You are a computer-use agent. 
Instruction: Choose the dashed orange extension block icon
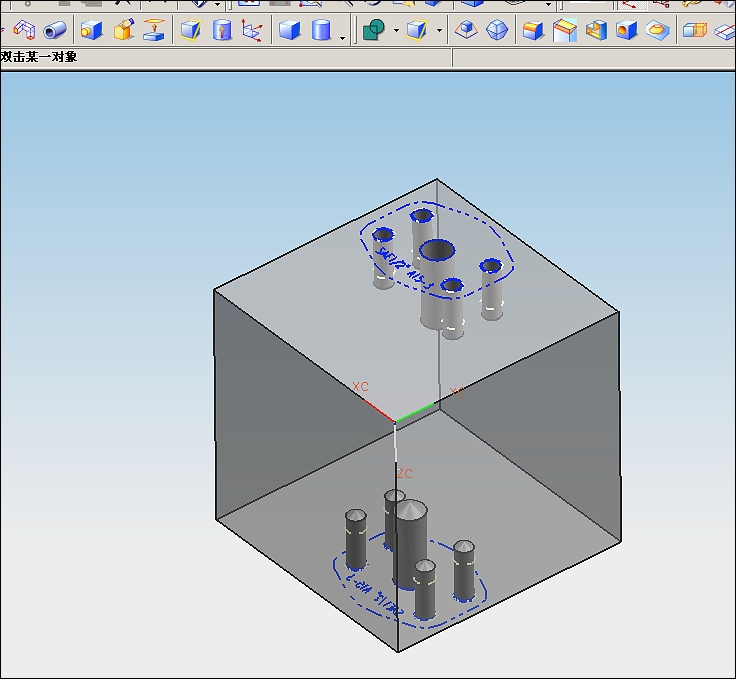coord(695,31)
